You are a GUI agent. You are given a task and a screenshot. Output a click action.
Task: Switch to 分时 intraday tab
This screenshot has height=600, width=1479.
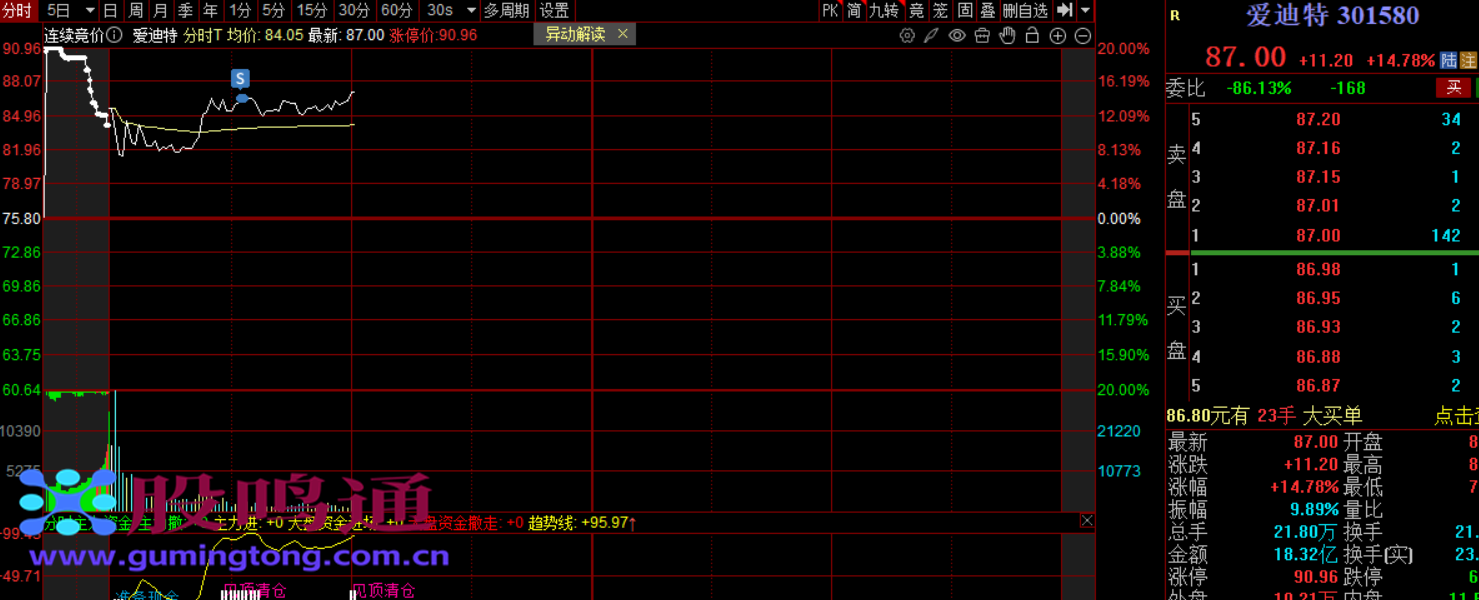[x=17, y=10]
